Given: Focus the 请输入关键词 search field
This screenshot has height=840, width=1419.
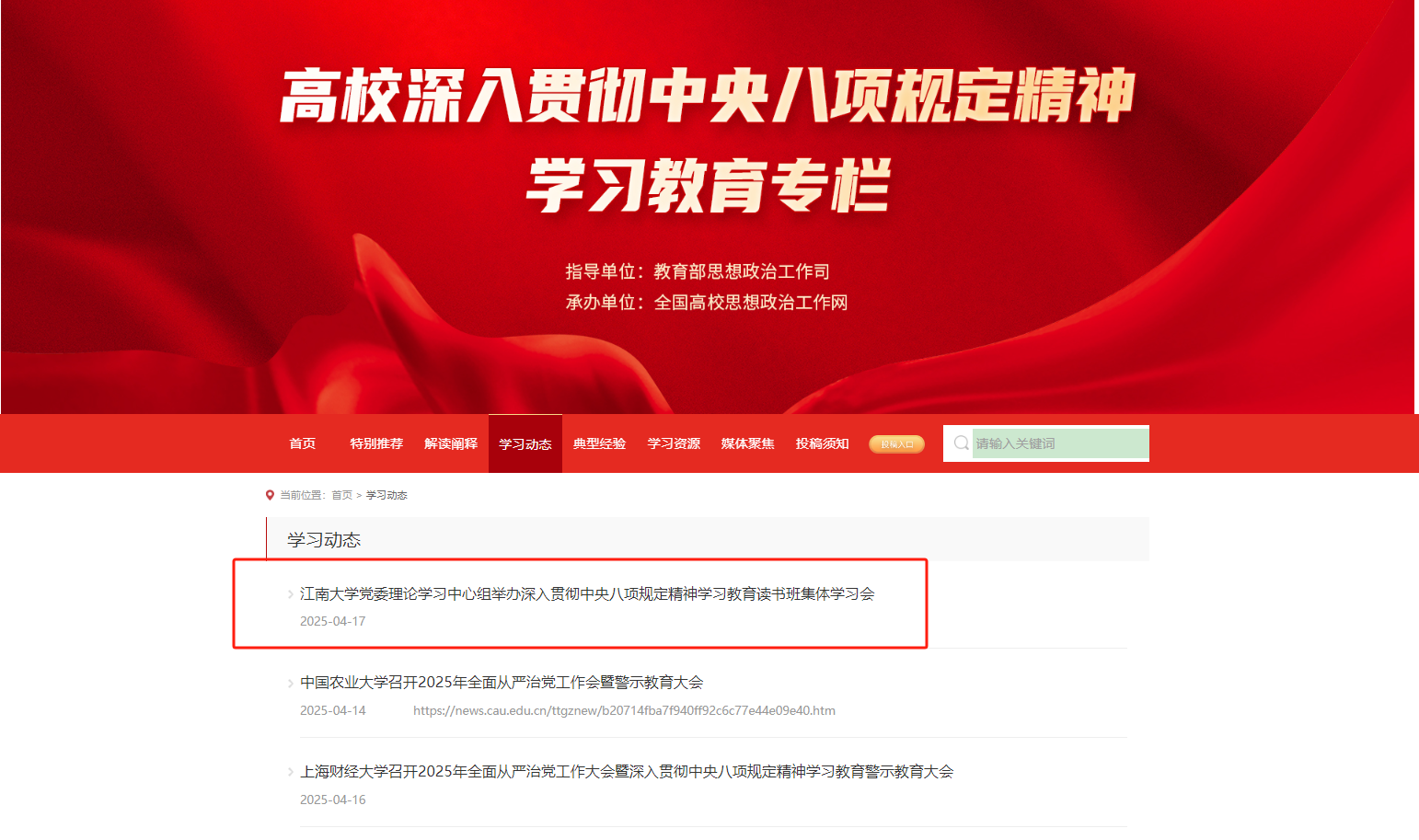Looking at the screenshot, I should pyautogui.click(x=1060, y=443).
